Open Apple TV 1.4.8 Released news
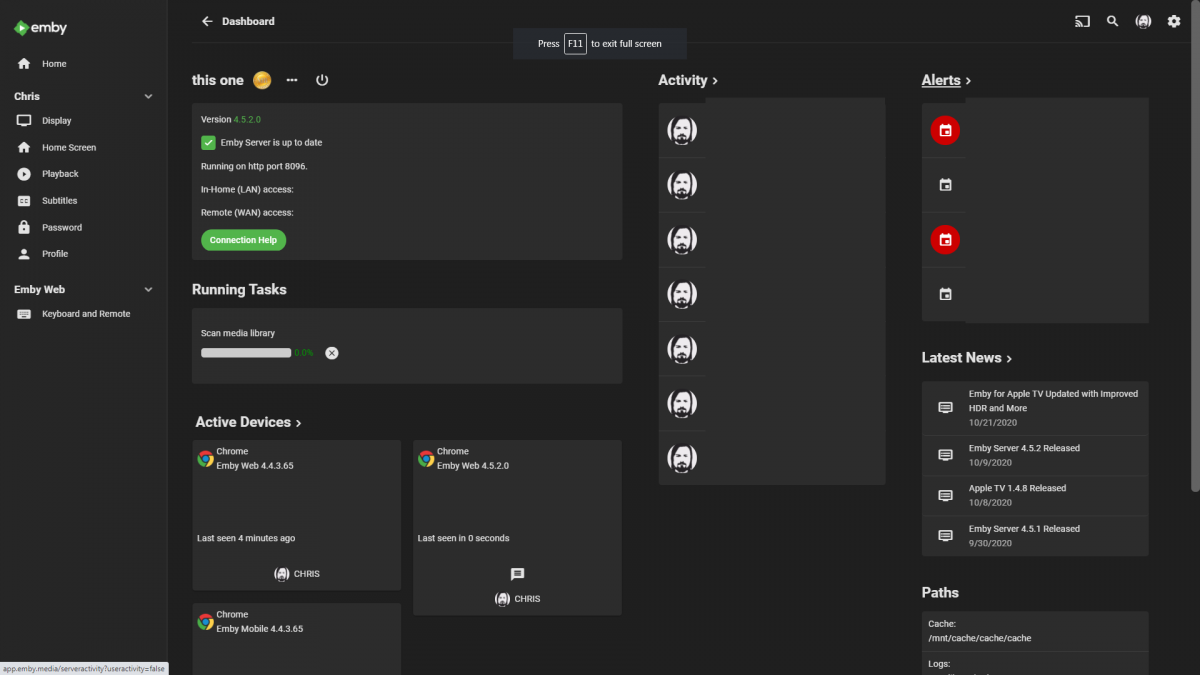The width and height of the screenshot is (1200, 675). pos(1035,495)
